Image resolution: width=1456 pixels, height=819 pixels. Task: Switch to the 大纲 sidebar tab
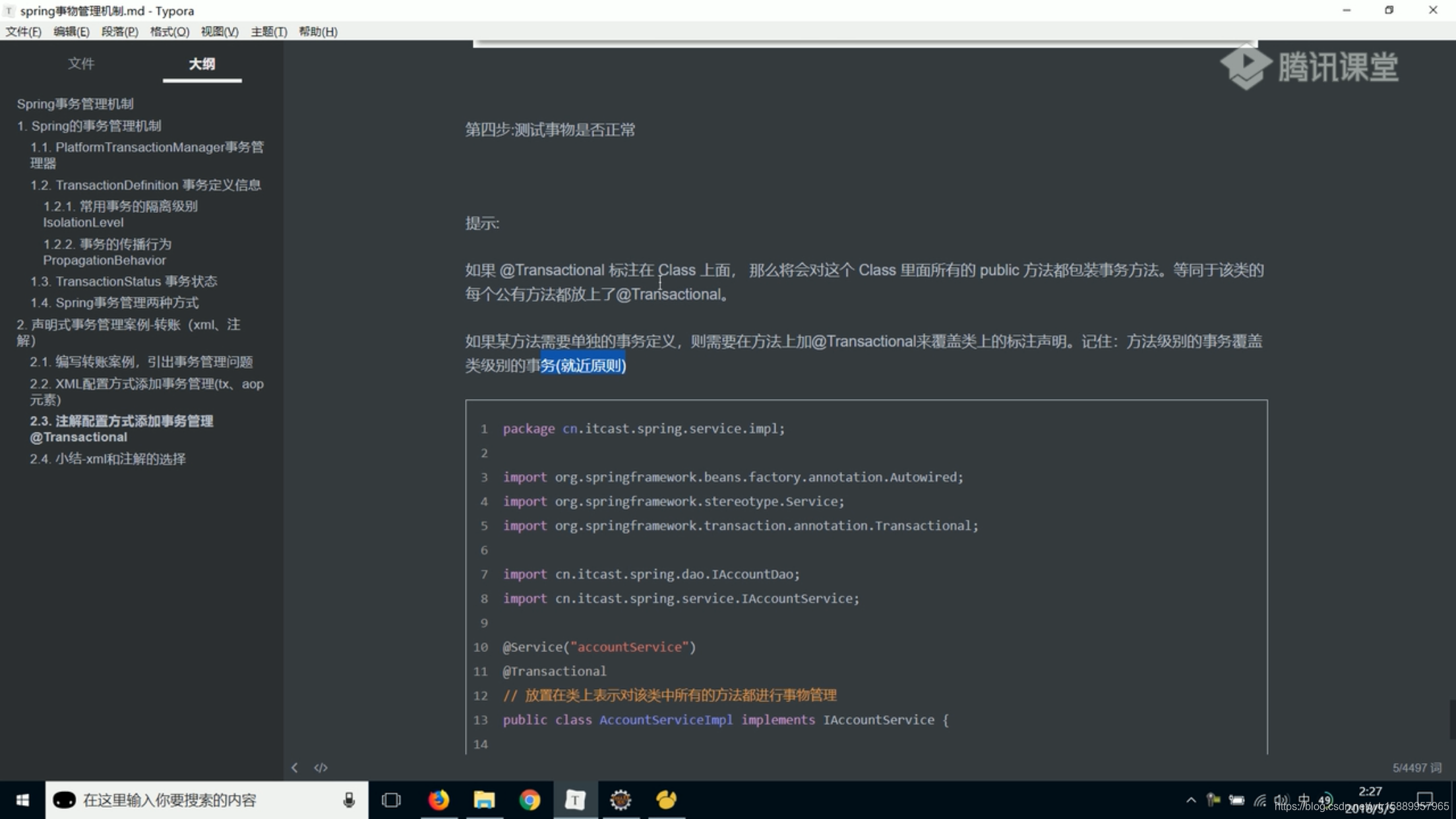(202, 63)
